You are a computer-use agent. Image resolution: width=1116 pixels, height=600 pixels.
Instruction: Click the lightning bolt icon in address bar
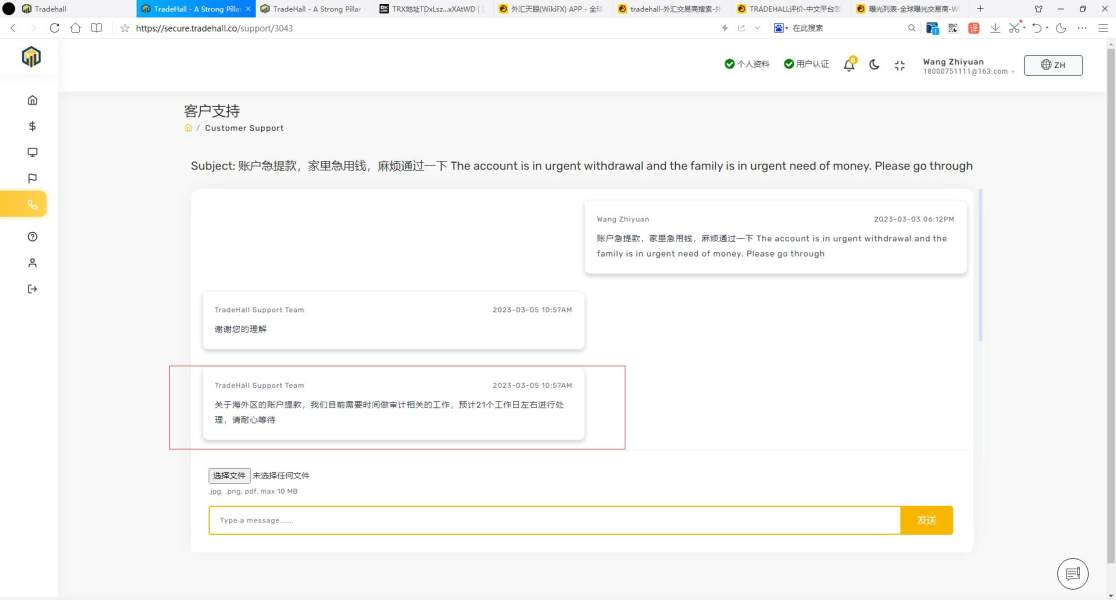point(725,28)
